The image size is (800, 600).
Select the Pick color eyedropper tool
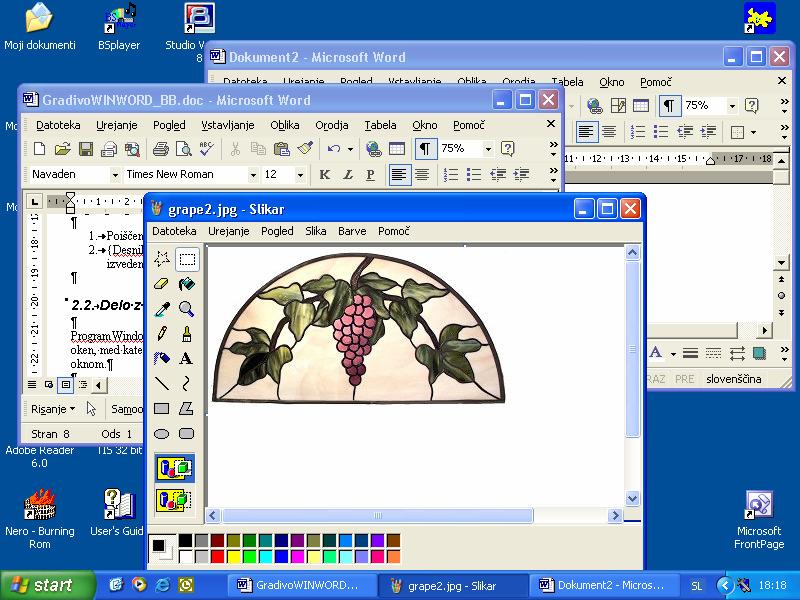(162, 309)
